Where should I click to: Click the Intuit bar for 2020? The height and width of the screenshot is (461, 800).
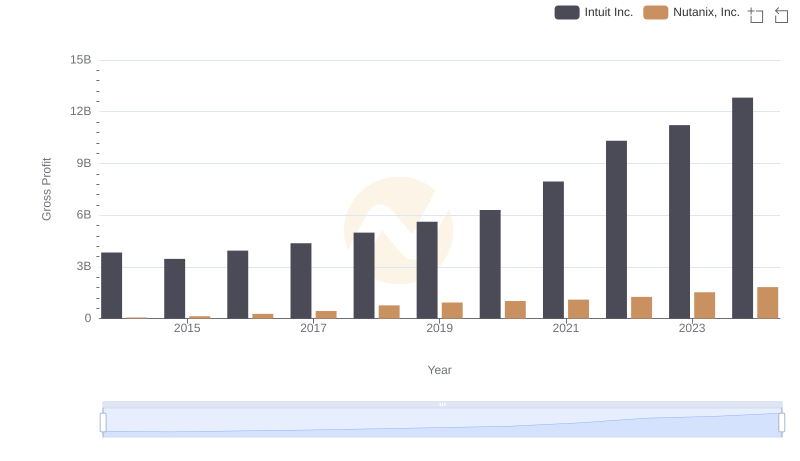tap(490, 264)
